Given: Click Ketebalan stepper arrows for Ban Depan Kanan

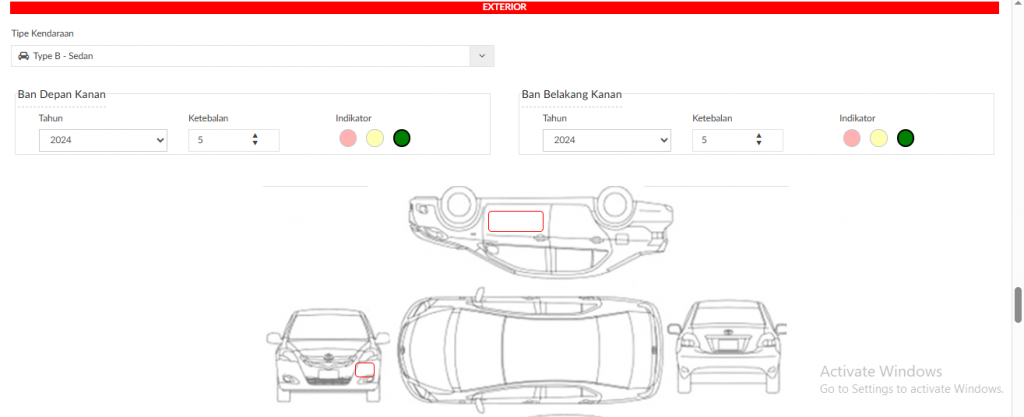Looking at the screenshot, I should tap(255, 140).
